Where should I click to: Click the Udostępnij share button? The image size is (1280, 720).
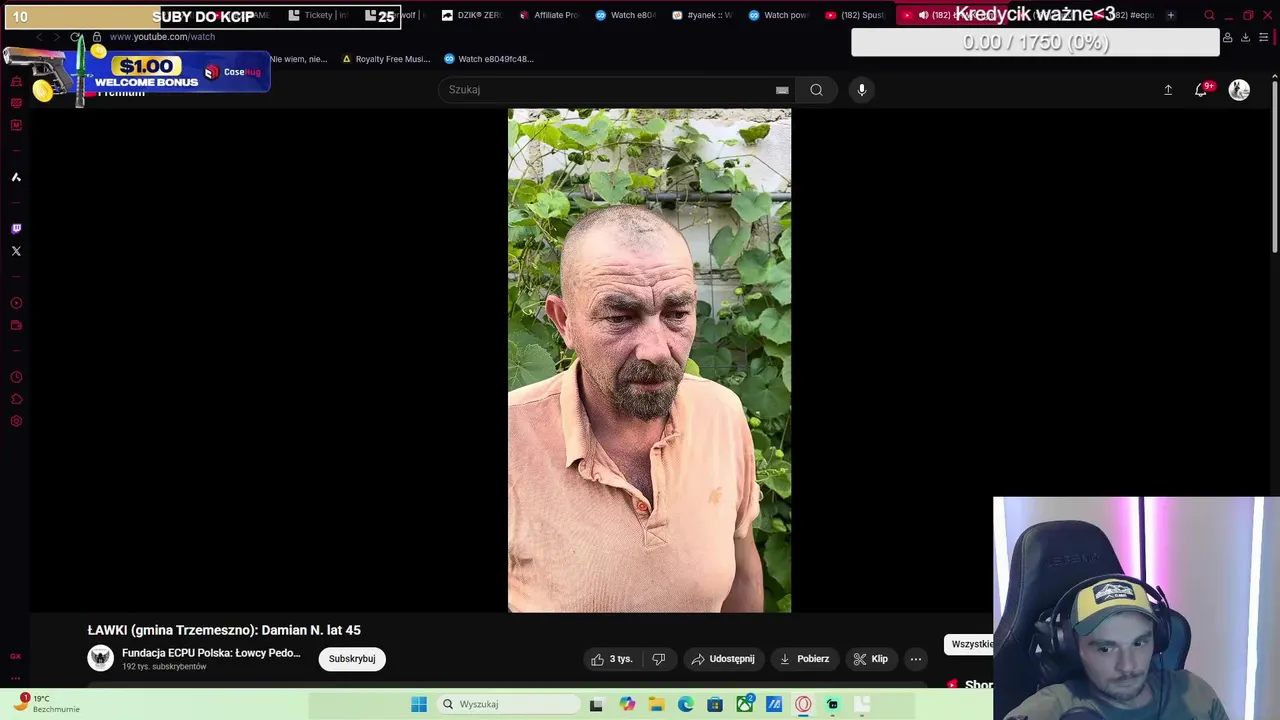point(722,659)
